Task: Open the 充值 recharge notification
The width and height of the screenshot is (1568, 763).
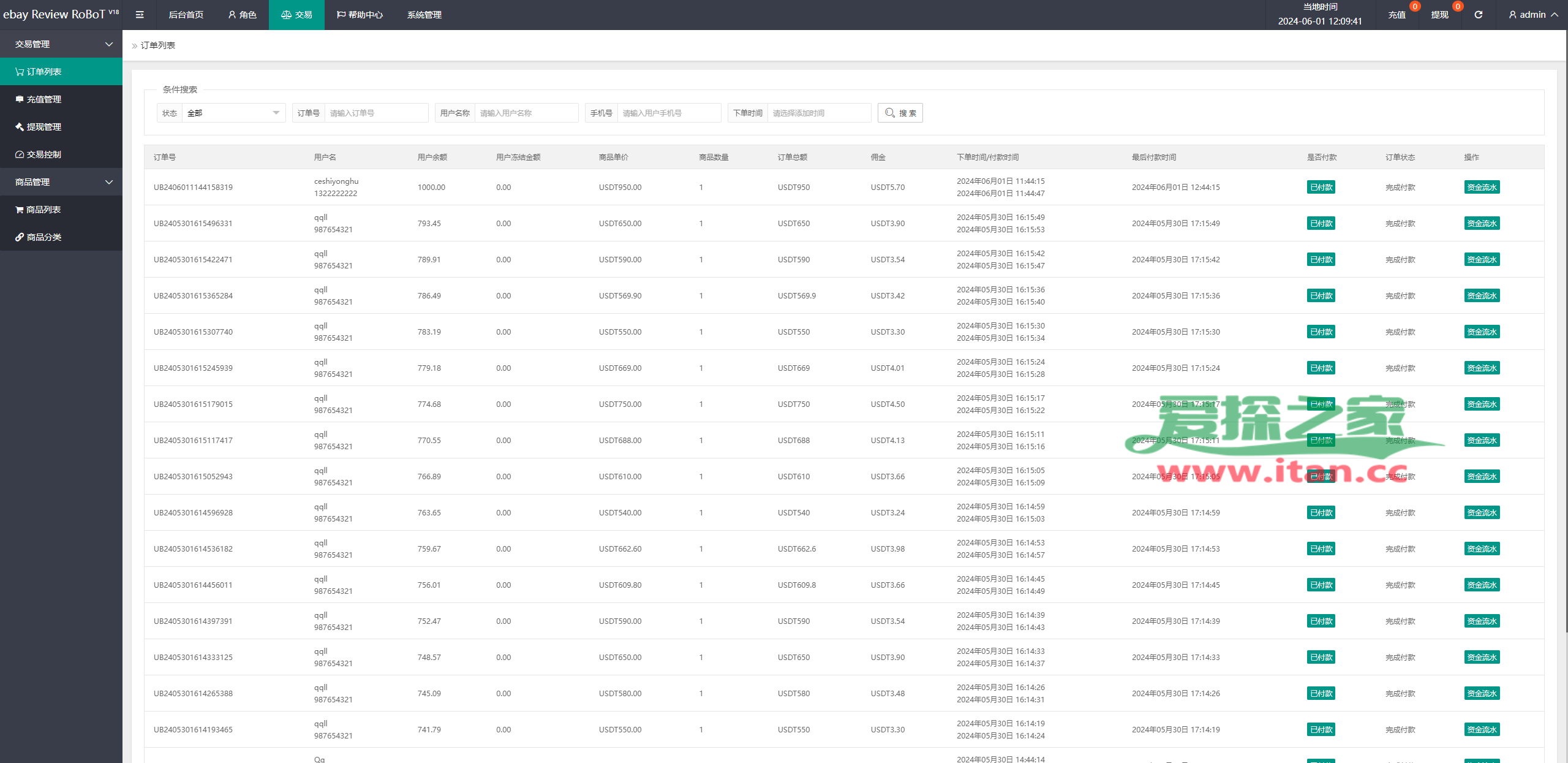Action: (x=1396, y=15)
